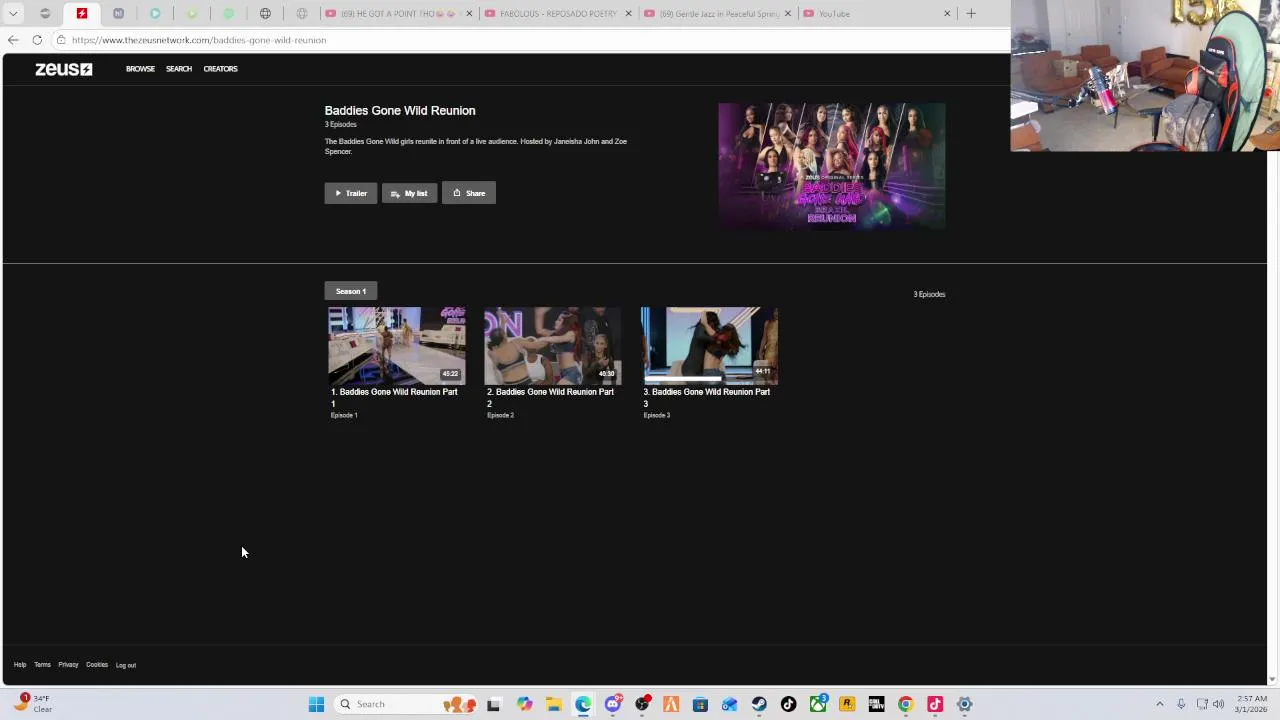Switch to the 'Gentle Jazz in Peaceful Spring' tab
The width and height of the screenshot is (1280, 720).
pyautogui.click(x=718, y=14)
